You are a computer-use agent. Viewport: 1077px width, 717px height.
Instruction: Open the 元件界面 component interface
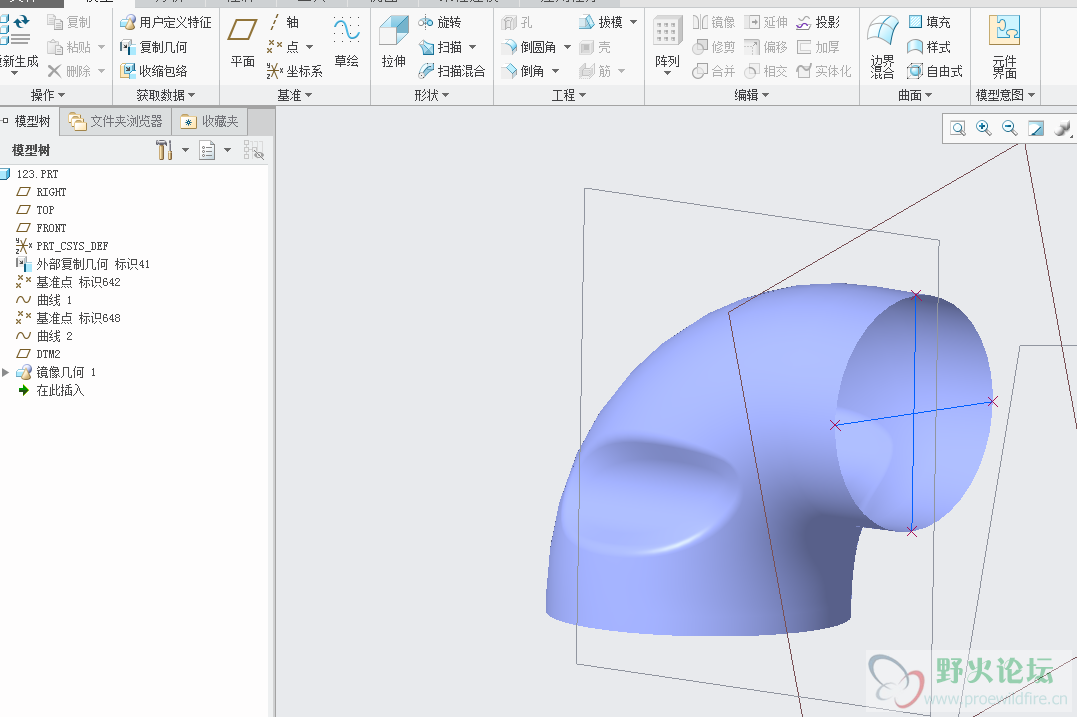tap(1004, 46)
